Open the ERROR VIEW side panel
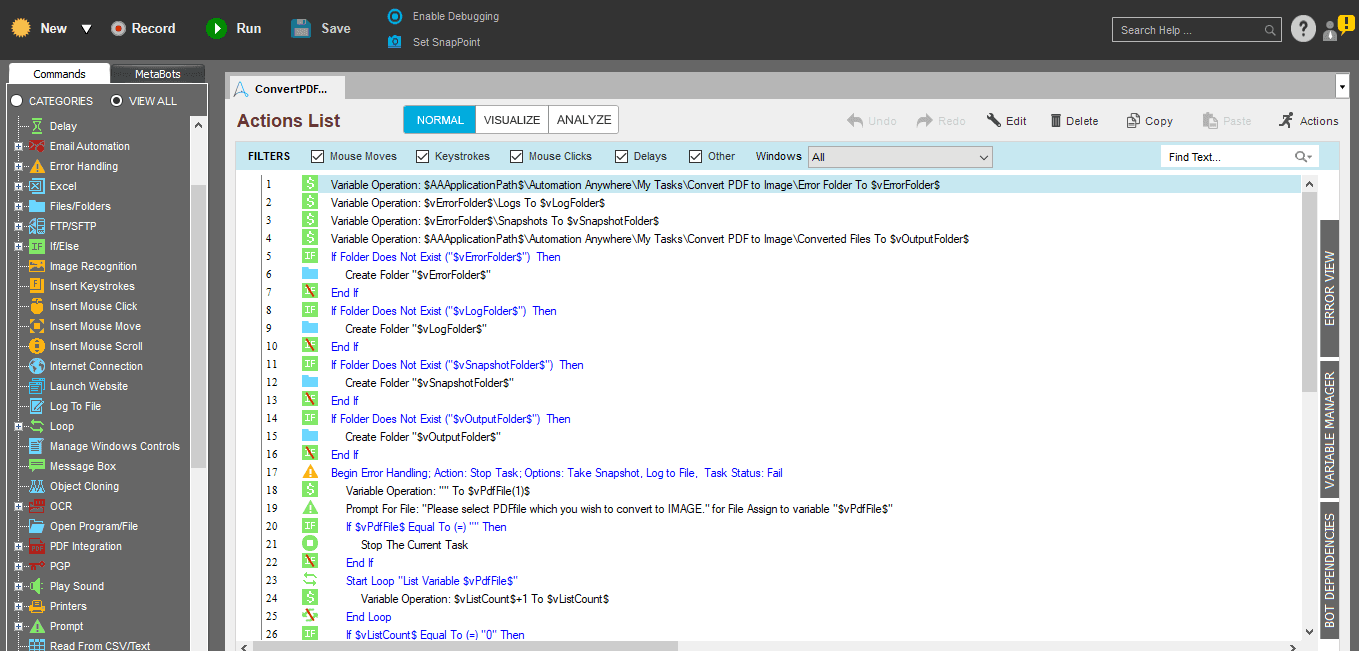The height and width of the screenshot is (651, 1359). pos(1329,288)
